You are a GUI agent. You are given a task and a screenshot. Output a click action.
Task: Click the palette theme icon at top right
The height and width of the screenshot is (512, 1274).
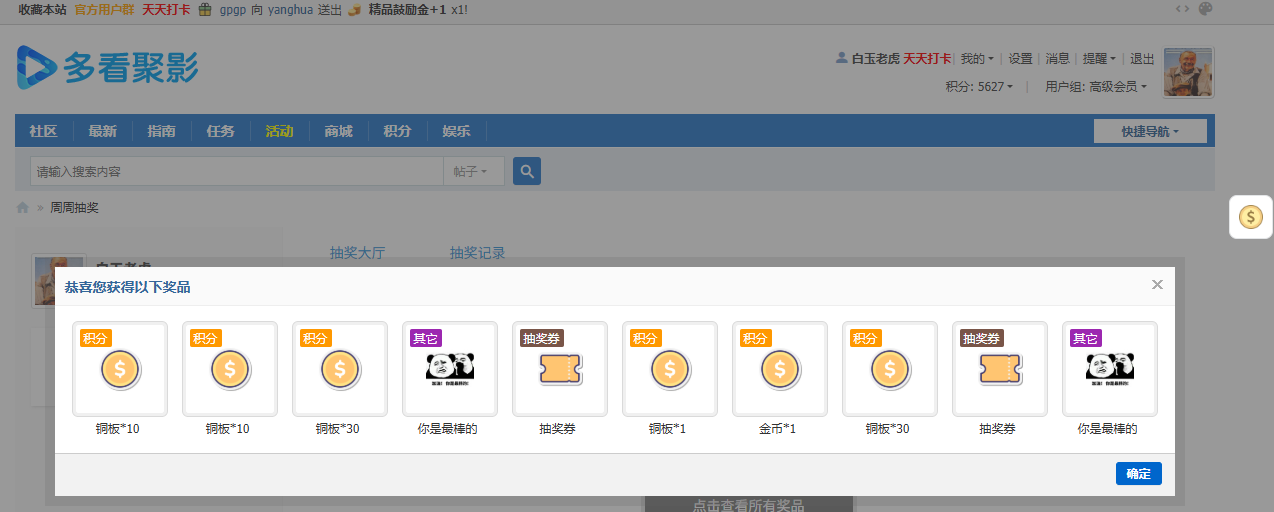coord(1205,9)
